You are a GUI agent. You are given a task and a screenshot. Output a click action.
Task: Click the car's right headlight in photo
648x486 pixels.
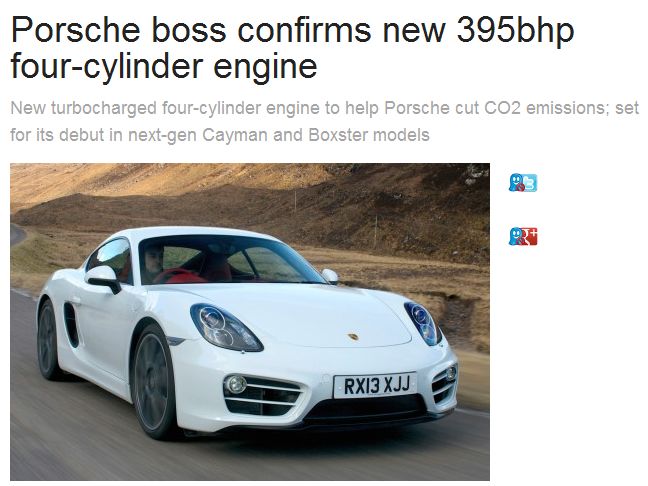pyautogui.click(x=422, y=323)
